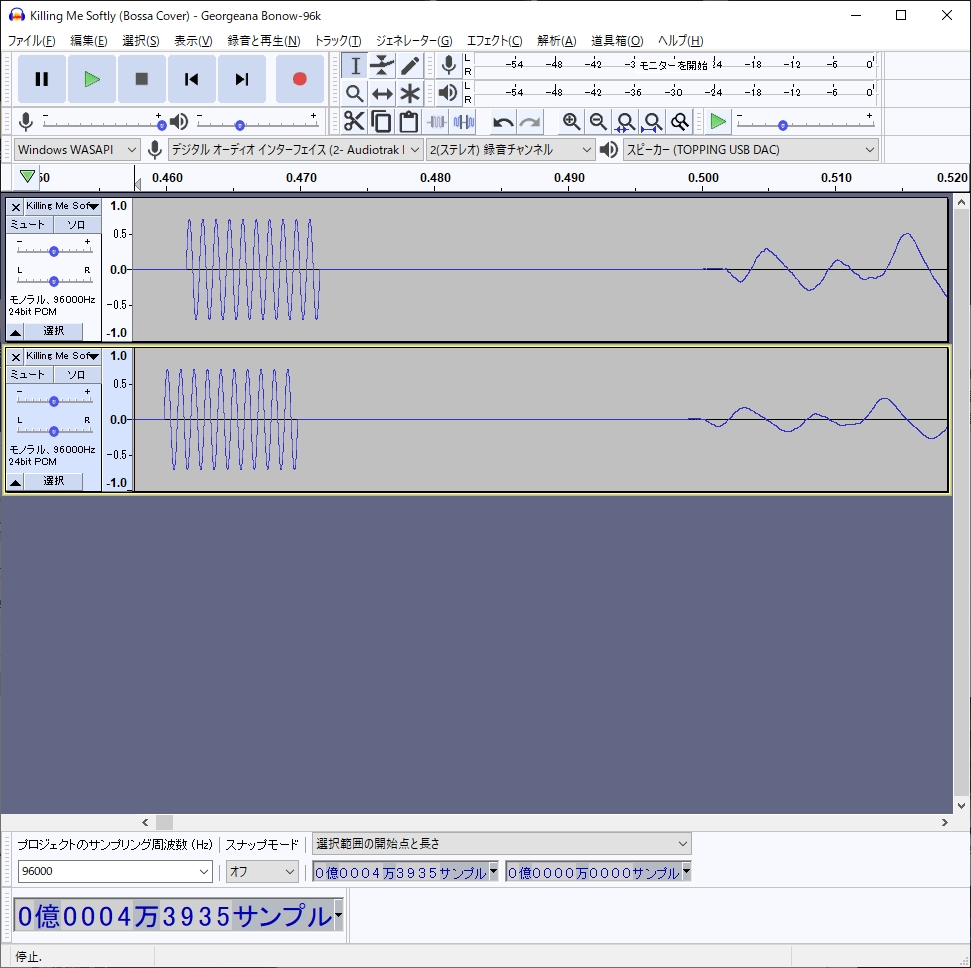
Task: Open the first track's name dropdown menu
Action: pos(62,206)
